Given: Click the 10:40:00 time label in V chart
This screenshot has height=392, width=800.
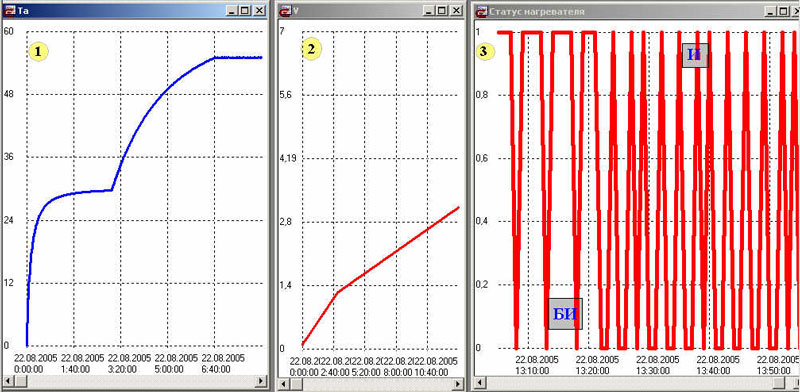Looking at the screenshot, I should (x=431, y=373).
